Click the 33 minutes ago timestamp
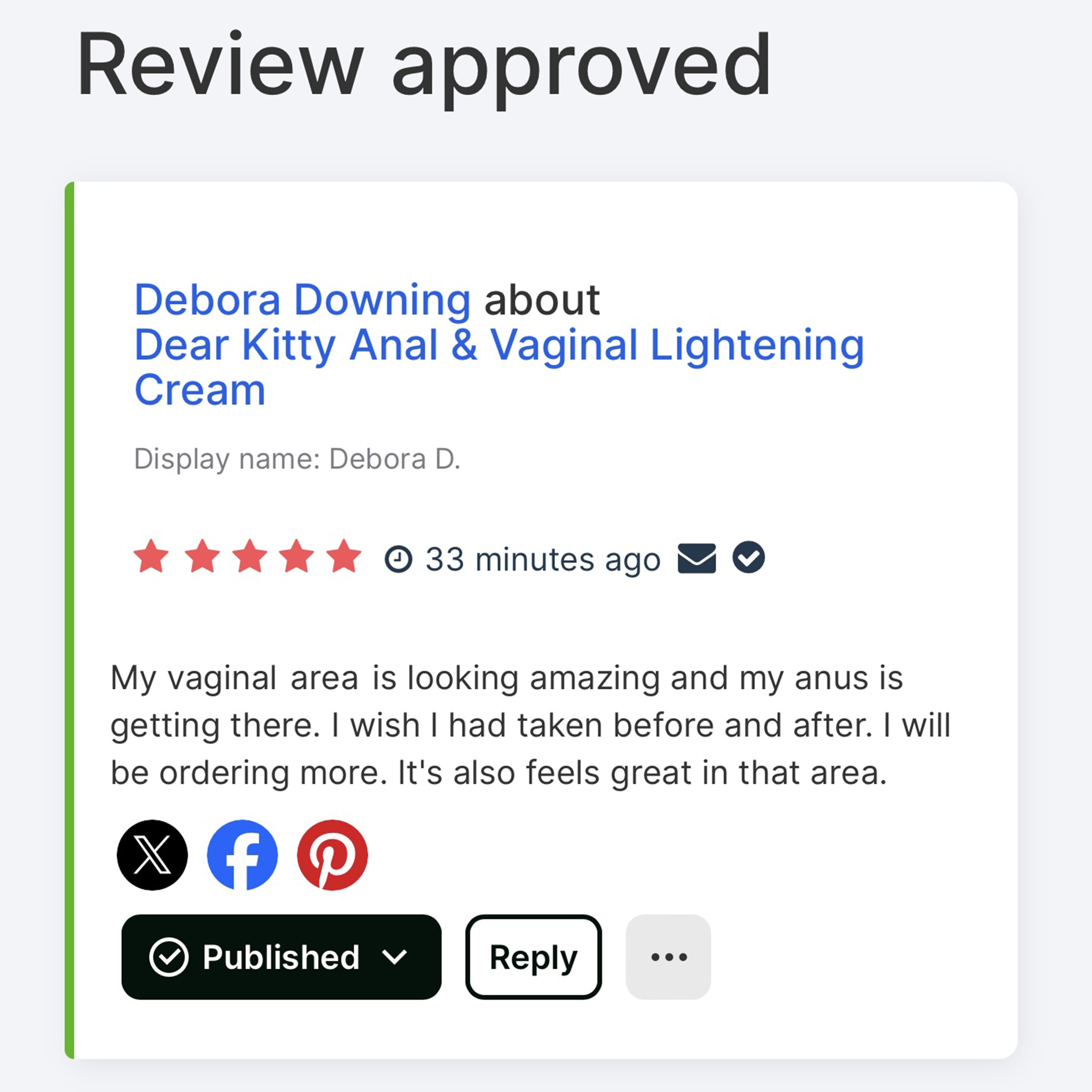 coord(543,559)
